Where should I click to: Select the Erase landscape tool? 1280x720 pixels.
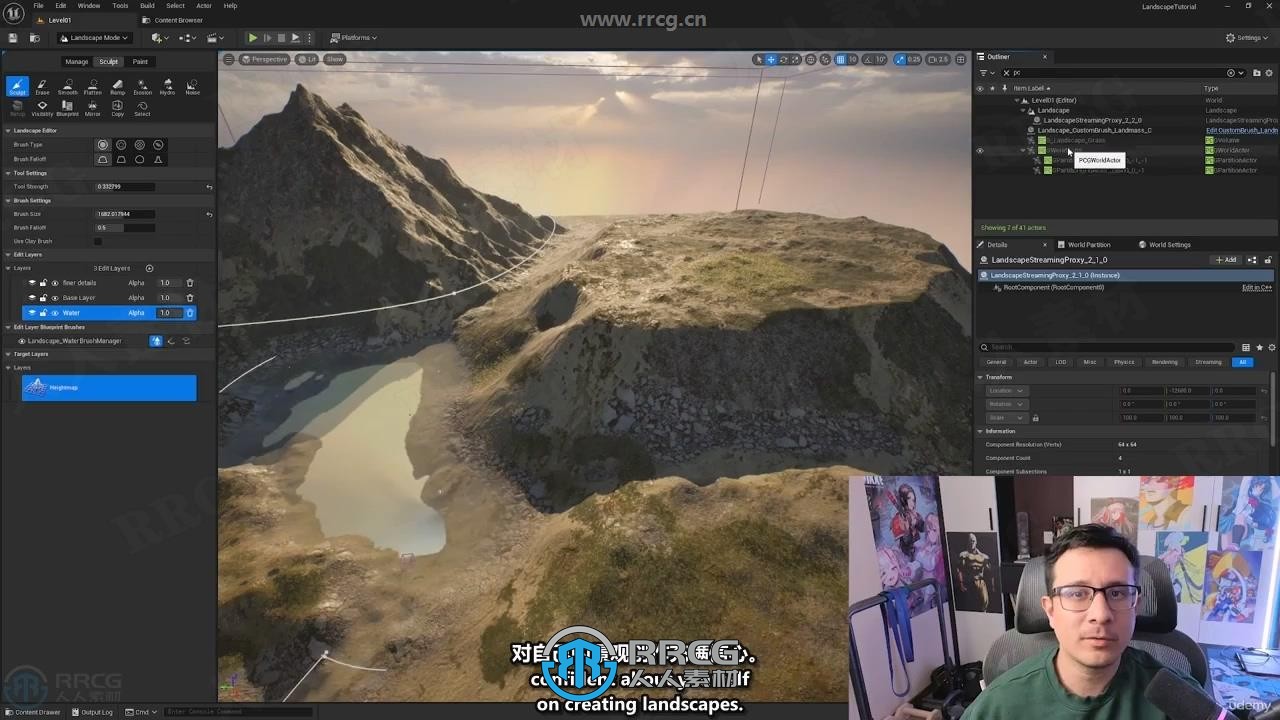pos(42,86)
